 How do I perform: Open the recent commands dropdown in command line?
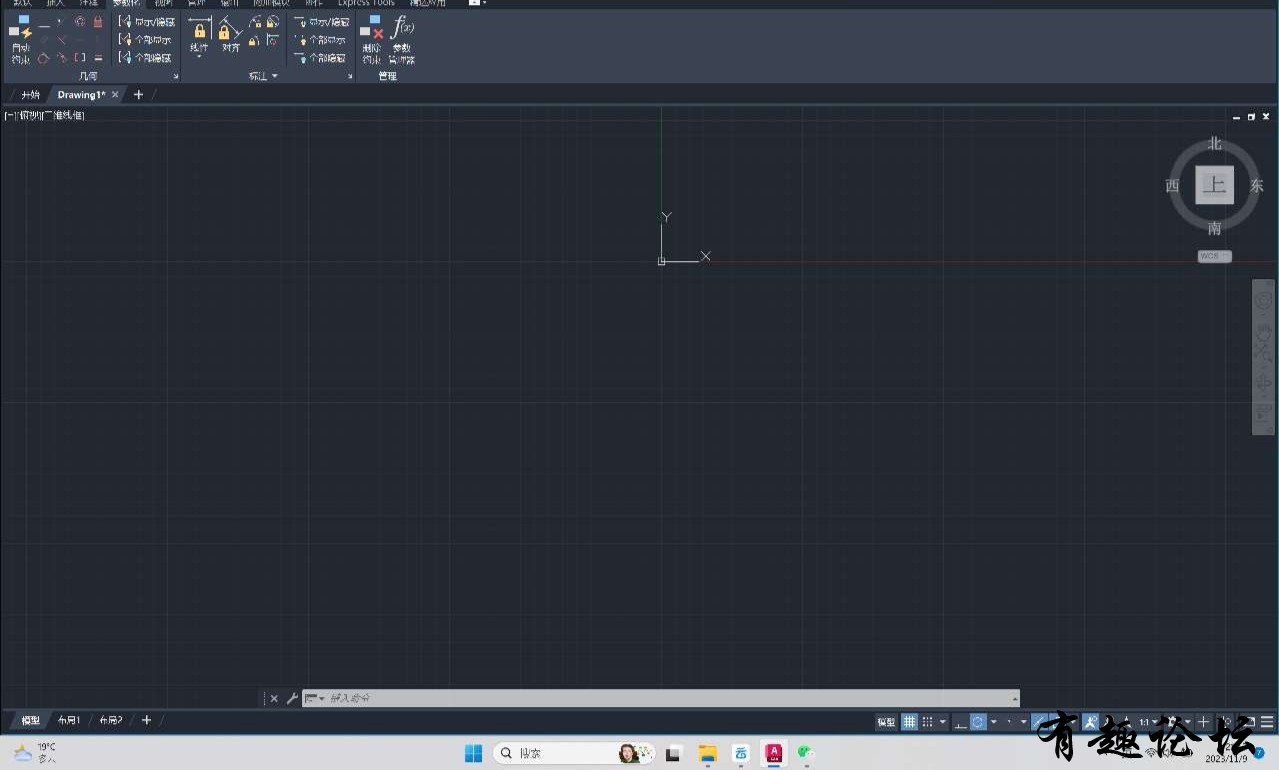[314, 698]
